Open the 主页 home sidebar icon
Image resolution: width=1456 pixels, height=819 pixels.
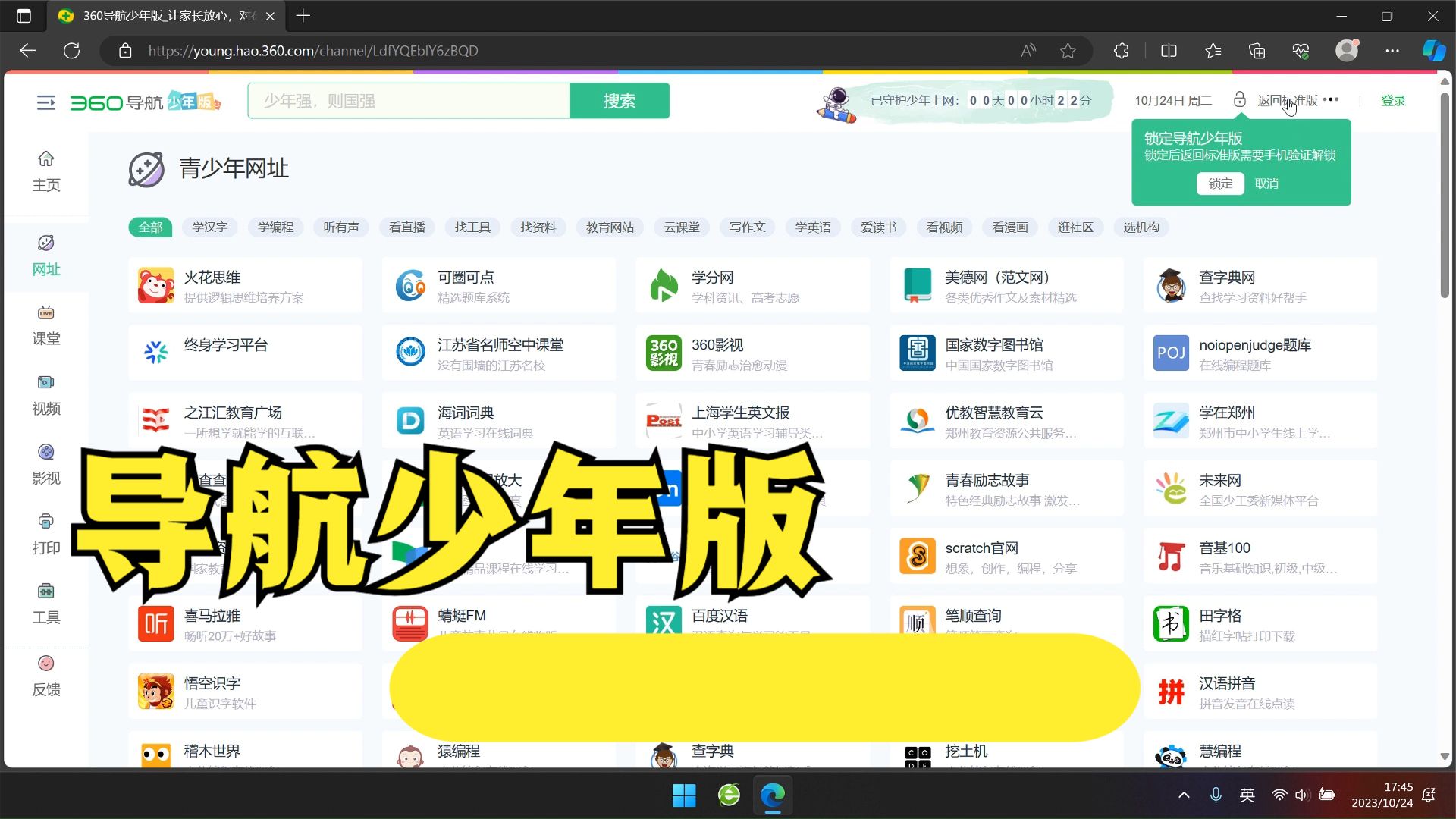[45, 158]
